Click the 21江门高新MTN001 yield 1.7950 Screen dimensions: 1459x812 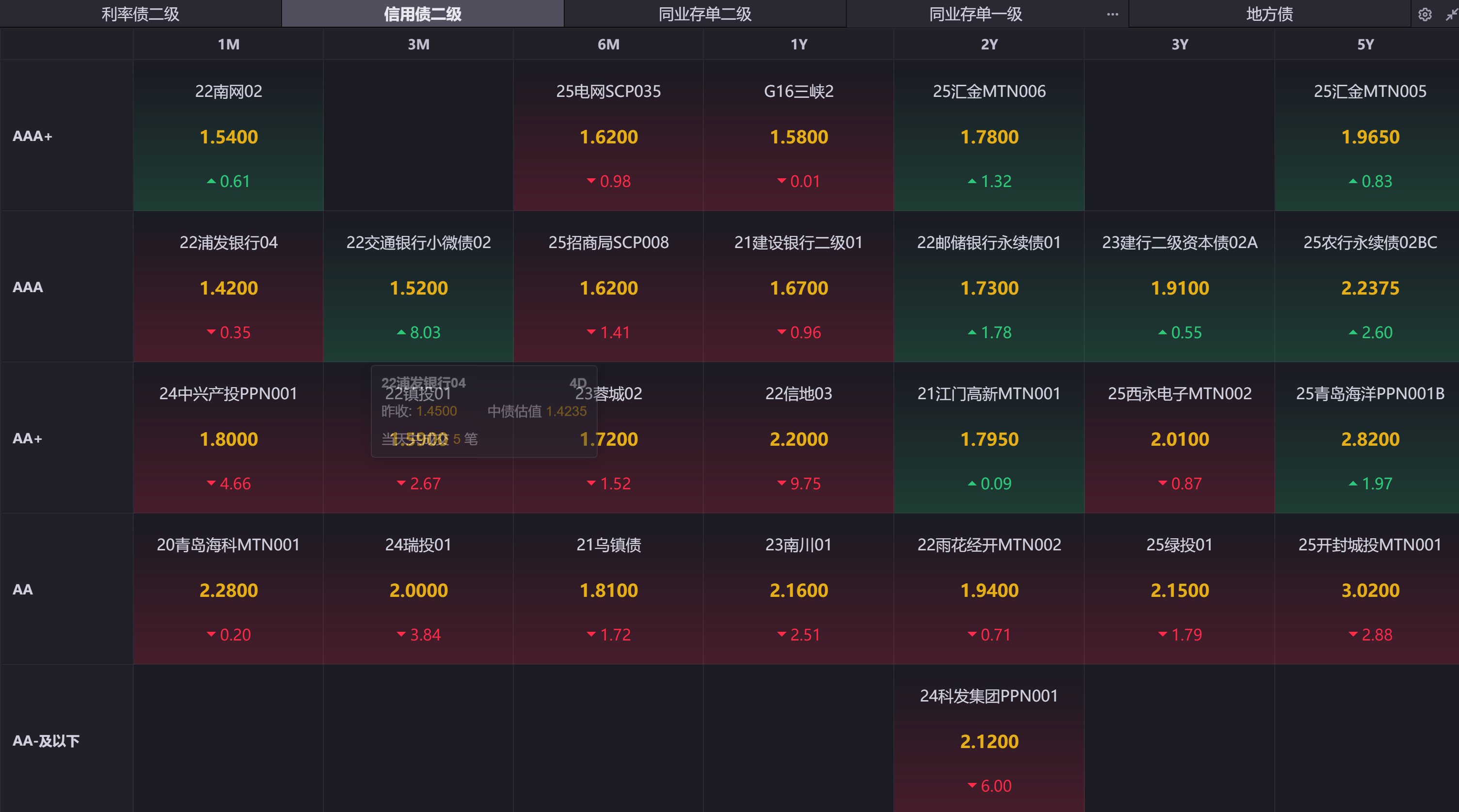point(989,439)
